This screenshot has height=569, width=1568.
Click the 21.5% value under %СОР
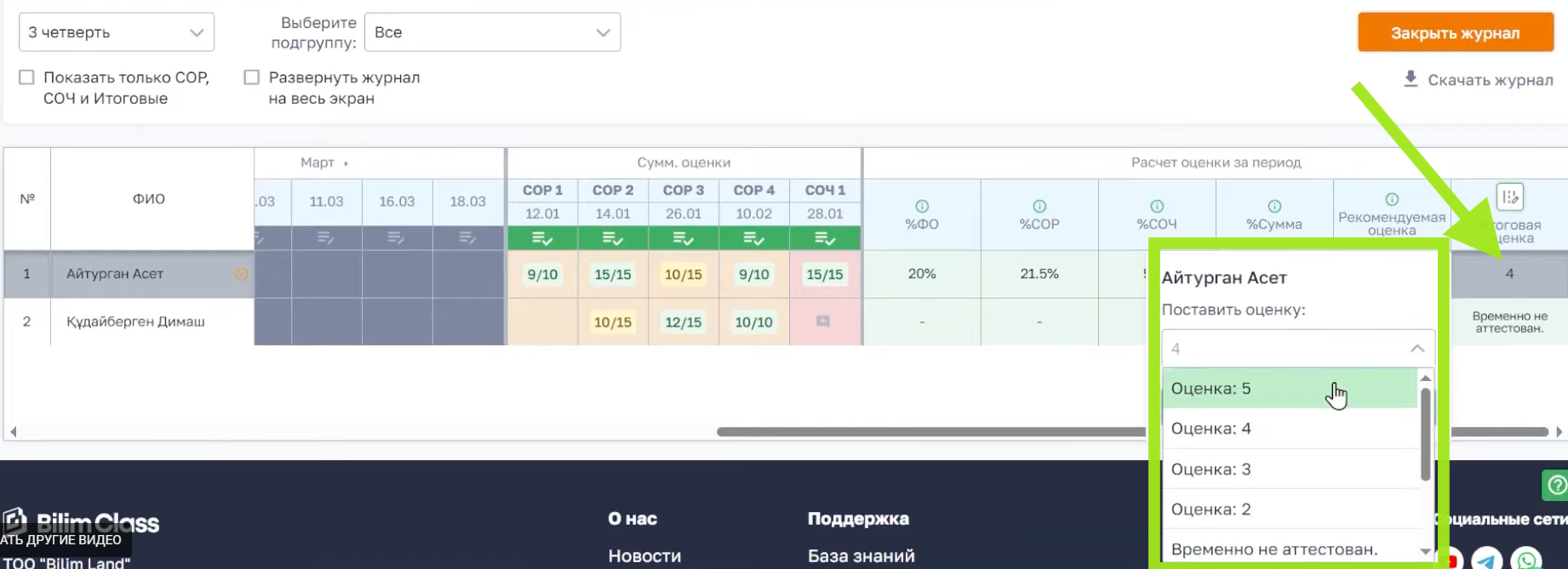(x=1039, y=274)
